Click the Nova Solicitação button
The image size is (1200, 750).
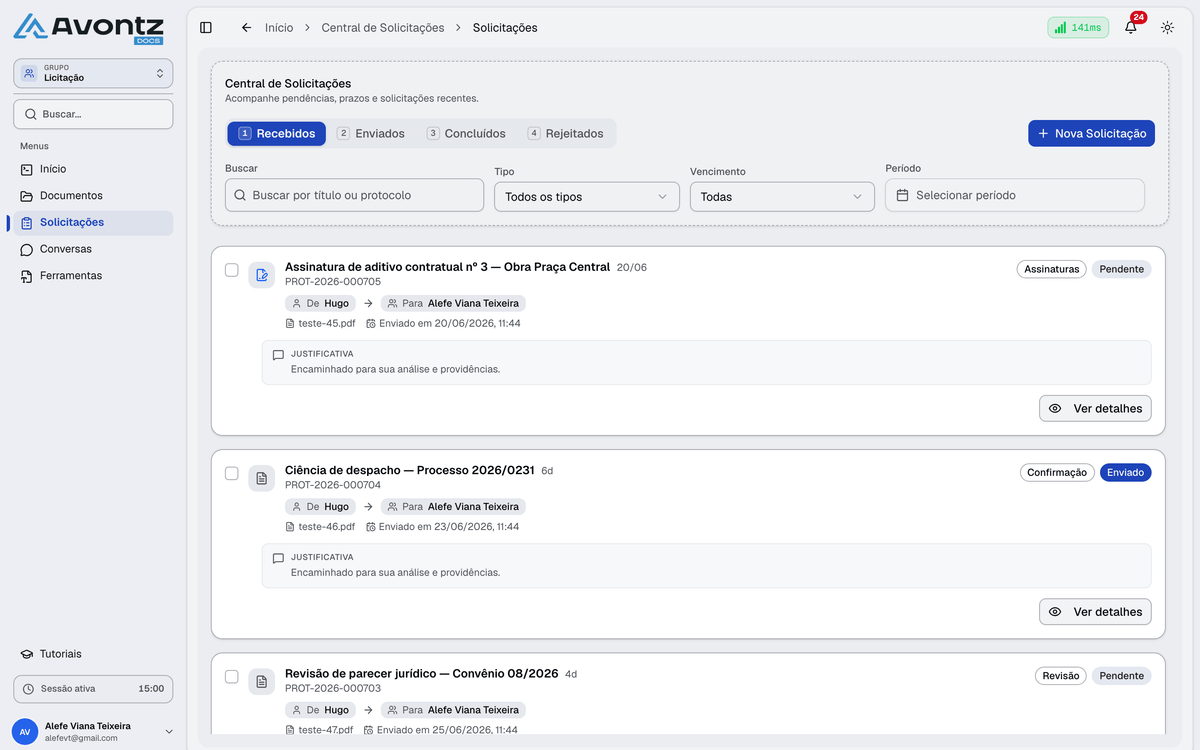pyautogui.click(x=1091, y=133)
